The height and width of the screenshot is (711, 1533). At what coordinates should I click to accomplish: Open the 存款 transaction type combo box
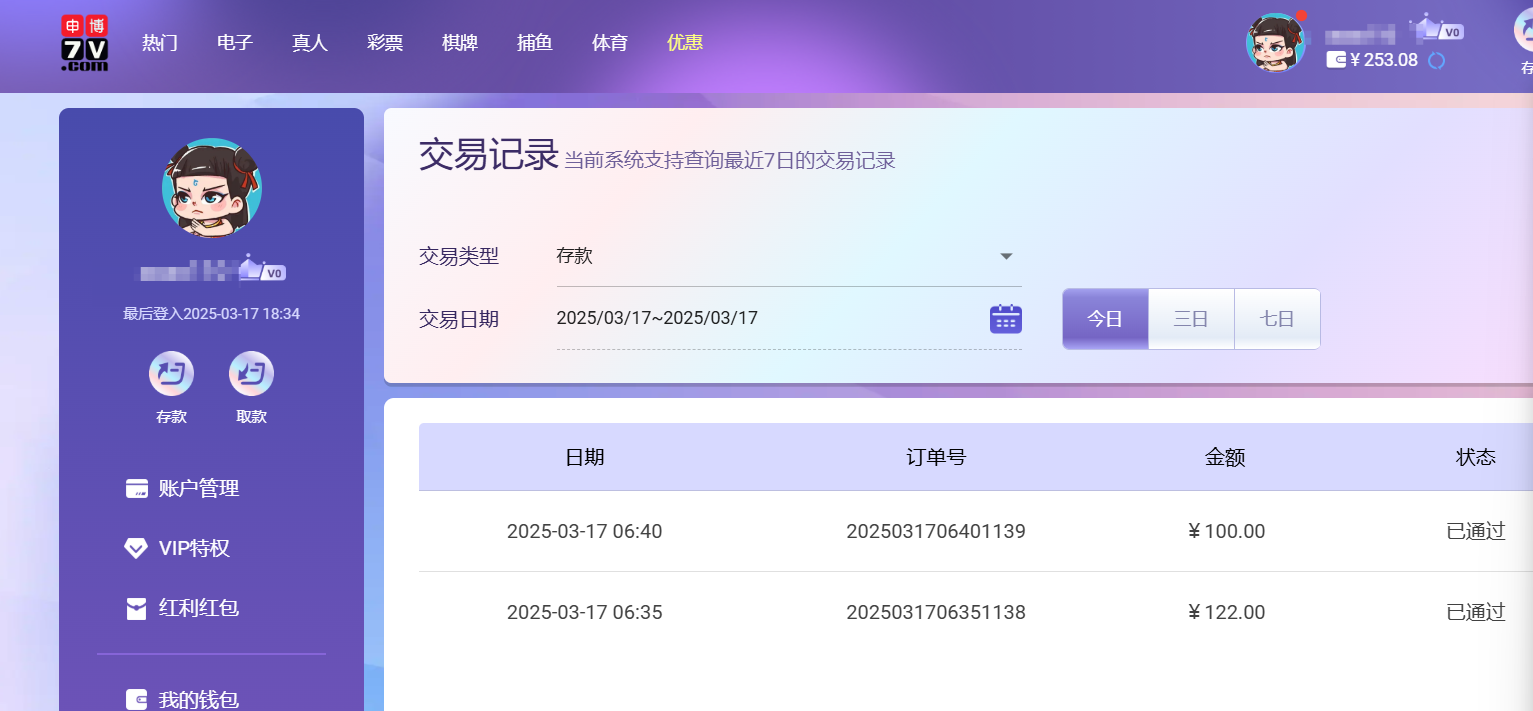pos(780,256)
